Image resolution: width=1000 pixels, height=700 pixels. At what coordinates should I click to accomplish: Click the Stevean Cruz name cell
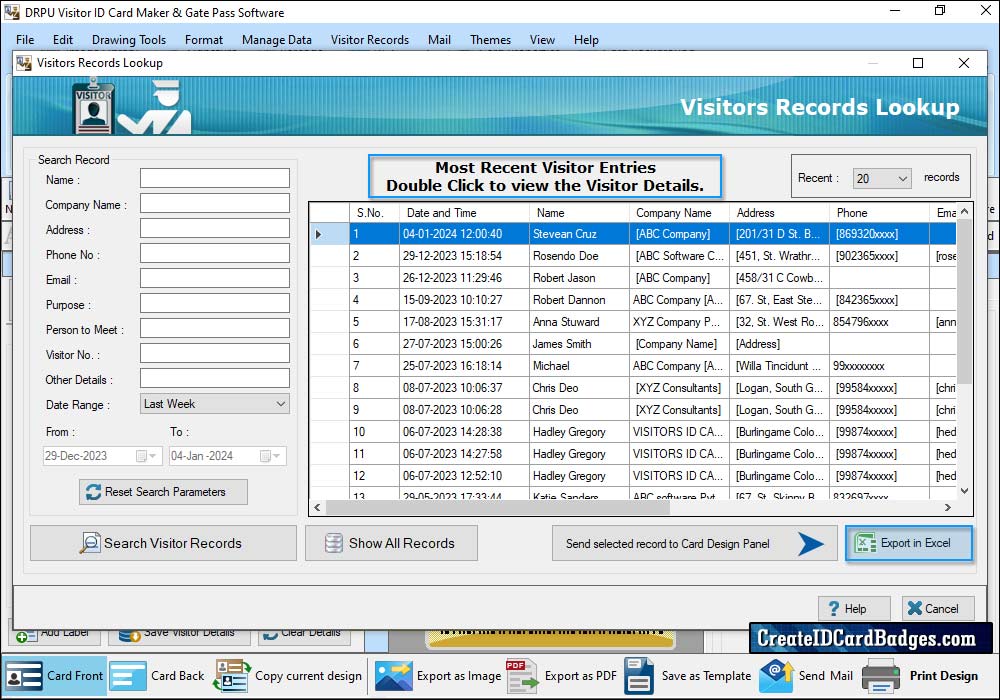[x=579, y=234]
